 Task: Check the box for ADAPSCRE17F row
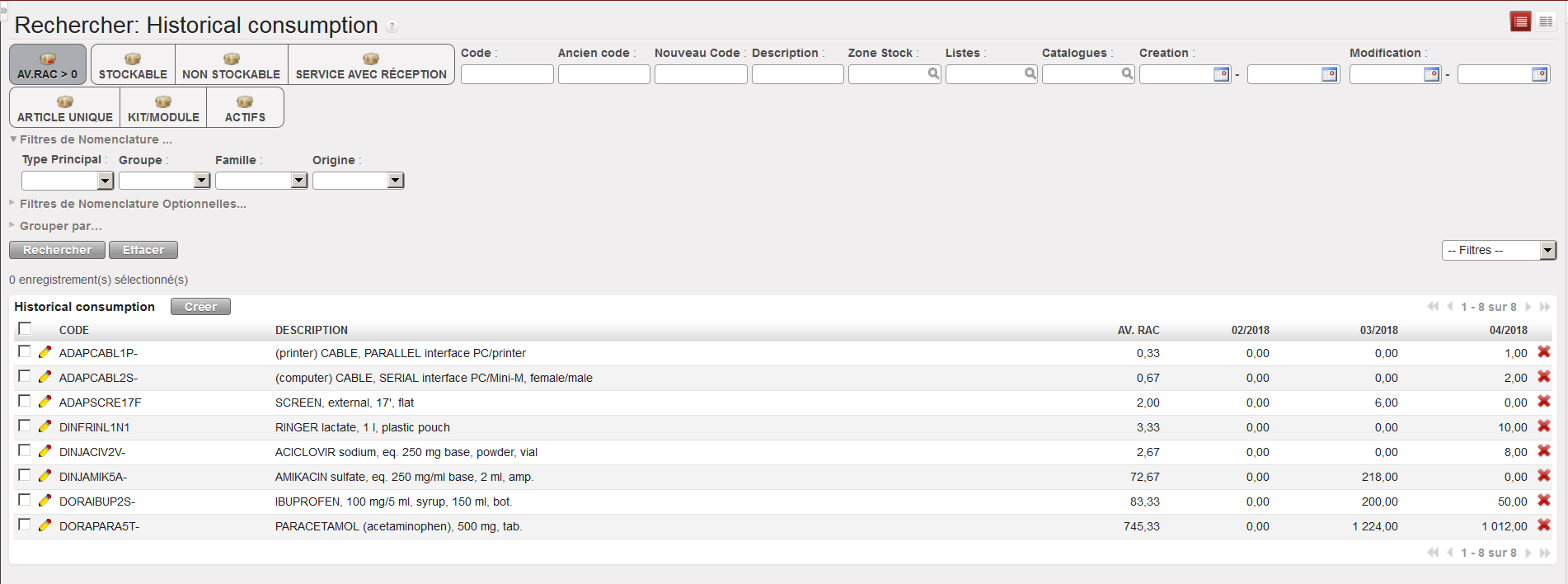click(x=25, y=401)
